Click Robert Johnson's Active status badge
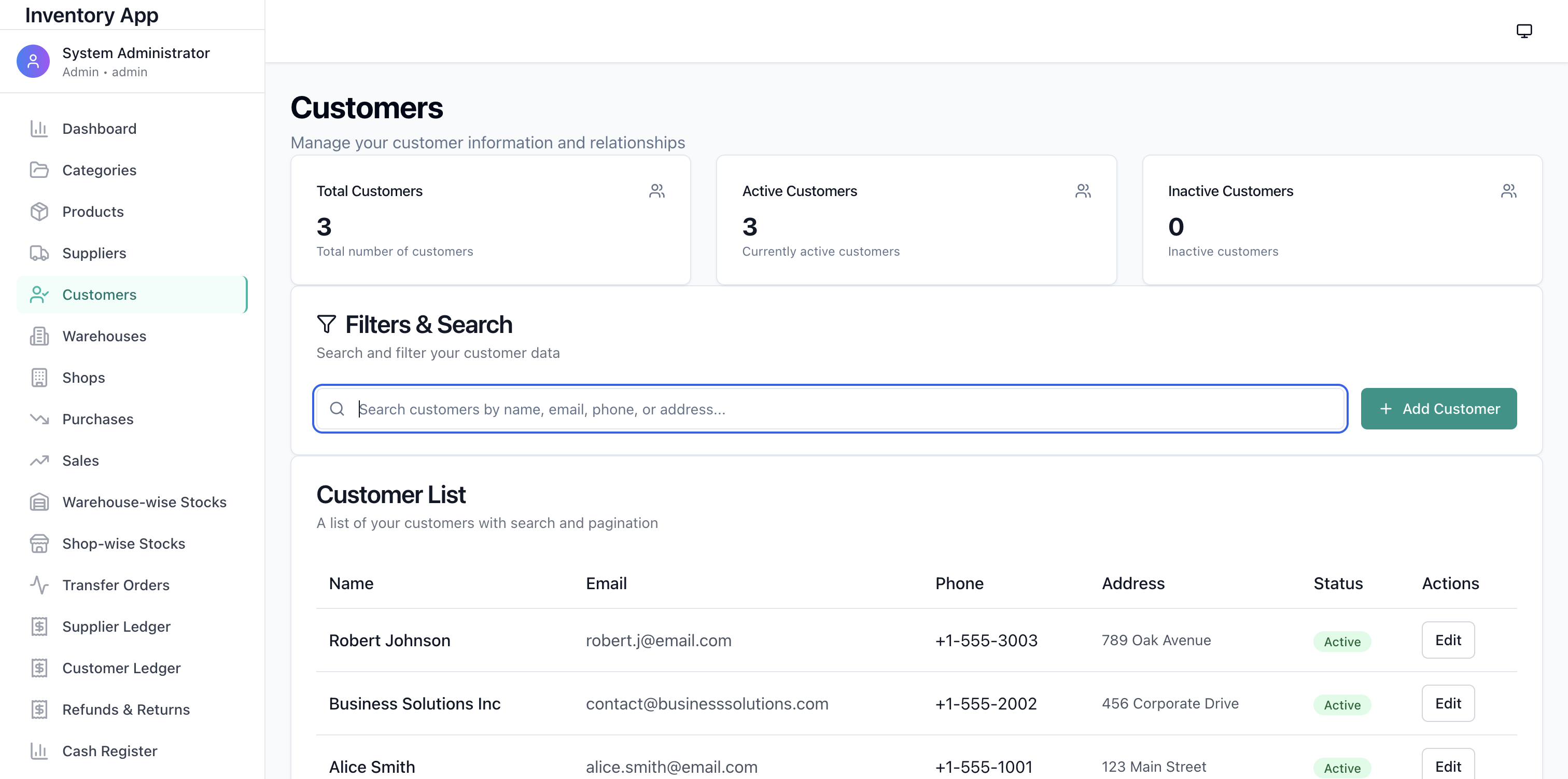 1342,642
